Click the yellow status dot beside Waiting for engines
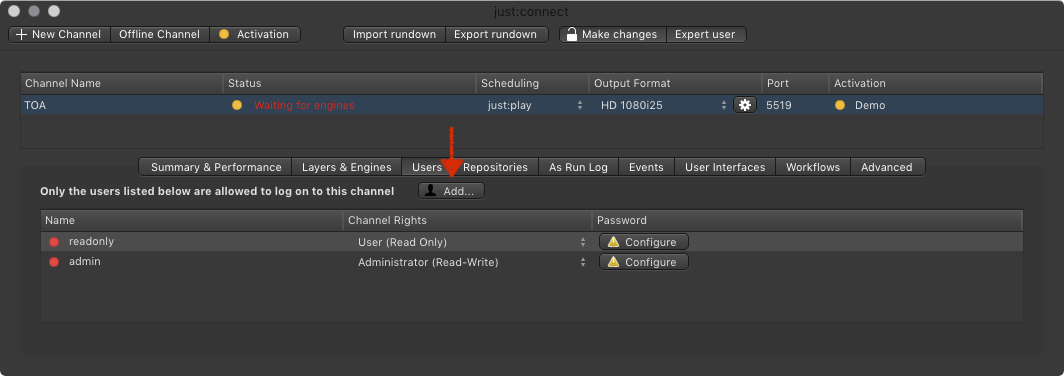Viewport: 1064px width, 376px height. [x=237, y=105]
